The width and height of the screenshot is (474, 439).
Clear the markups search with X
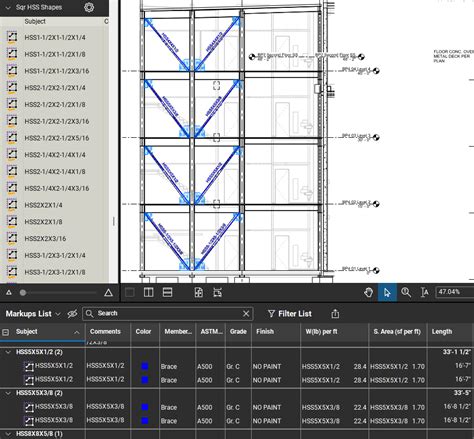(246, 313)
